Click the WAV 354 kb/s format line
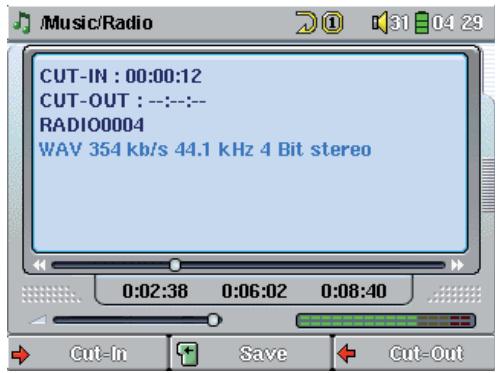 click(205, 149)
